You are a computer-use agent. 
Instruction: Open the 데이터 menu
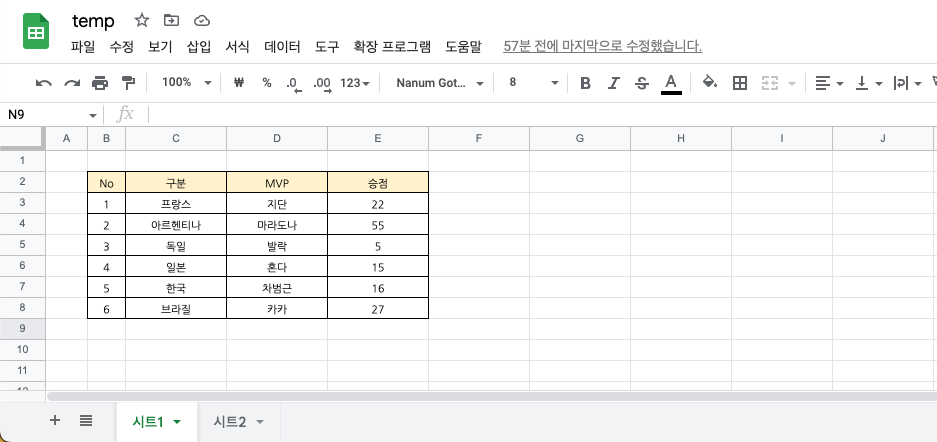click(x=282, y=47)
